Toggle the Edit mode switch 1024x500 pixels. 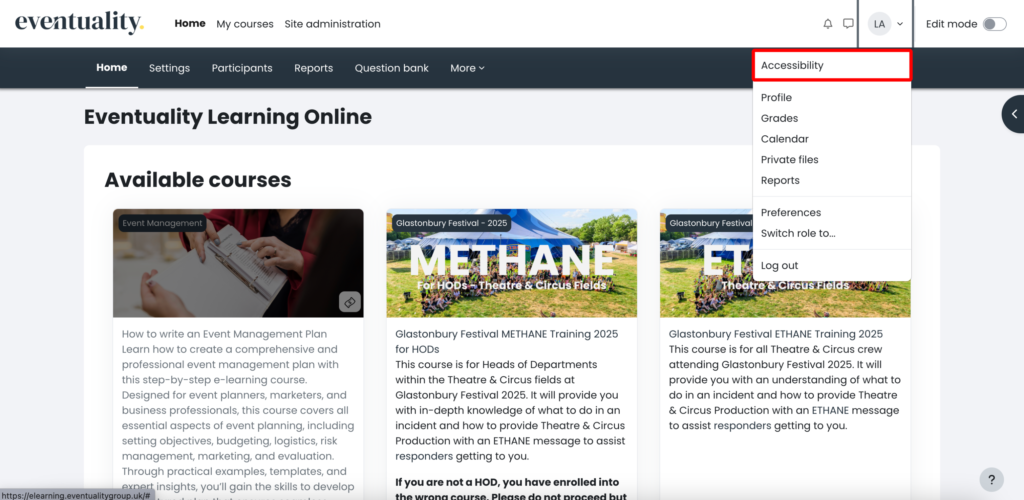pos(995,24)
